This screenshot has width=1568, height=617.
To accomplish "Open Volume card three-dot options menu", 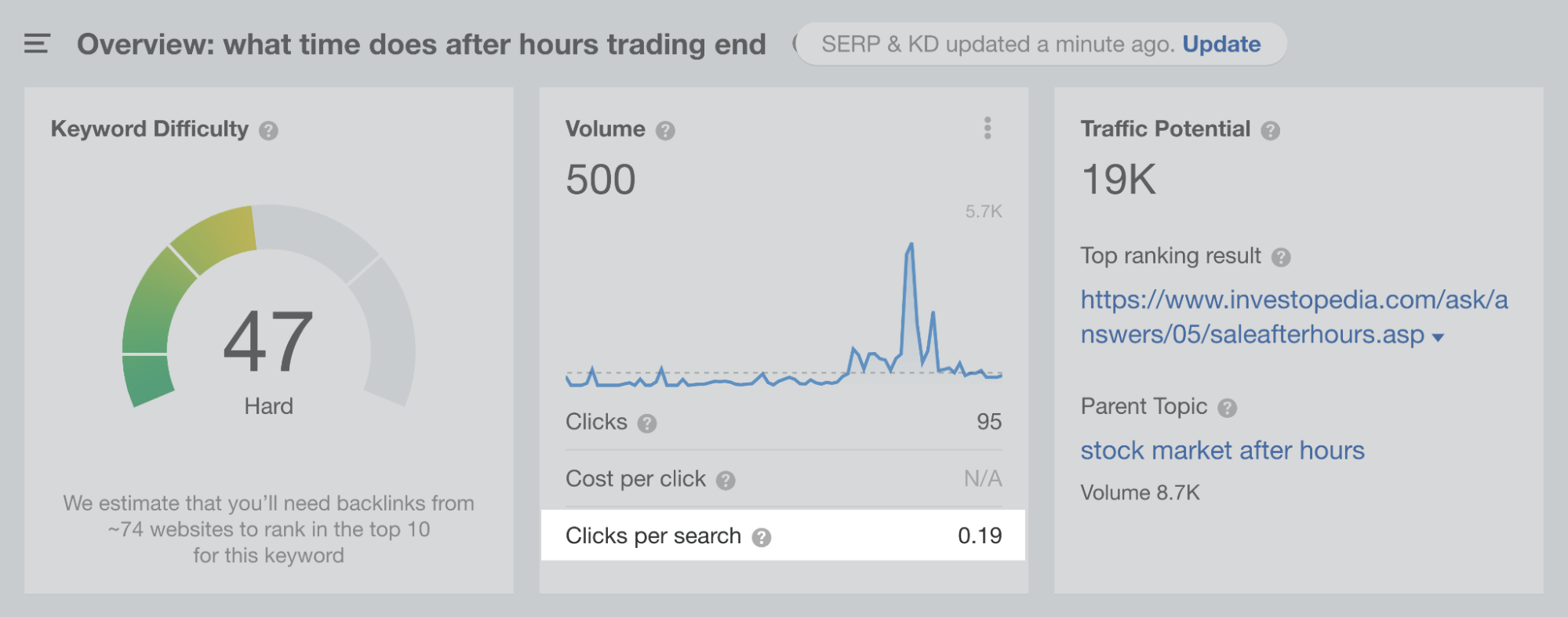I will [987, 128].
